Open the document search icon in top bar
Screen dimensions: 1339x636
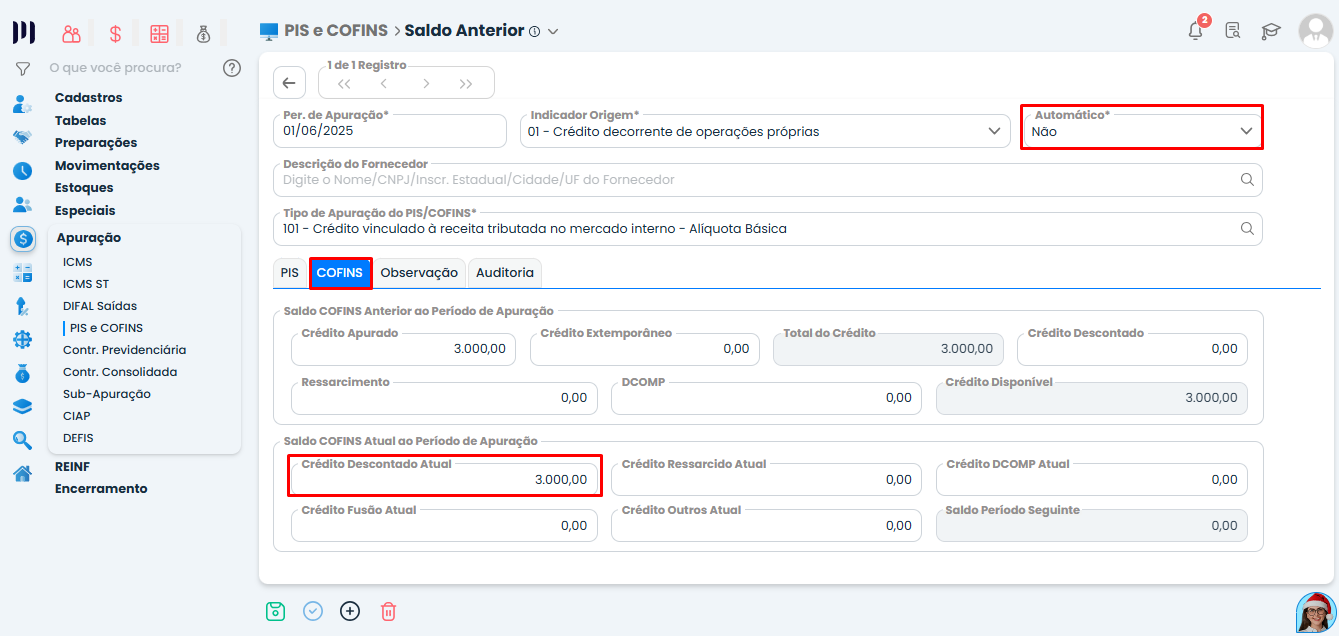point(1232,30)
